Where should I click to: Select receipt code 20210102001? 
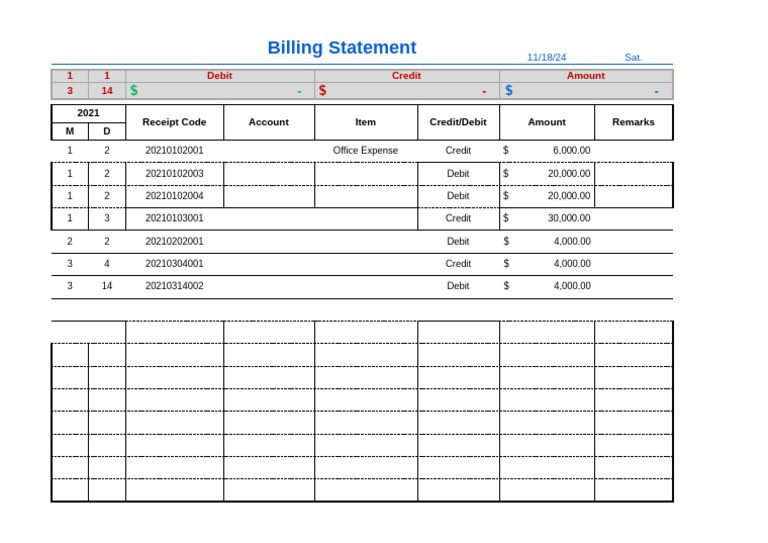click(174, 150)
